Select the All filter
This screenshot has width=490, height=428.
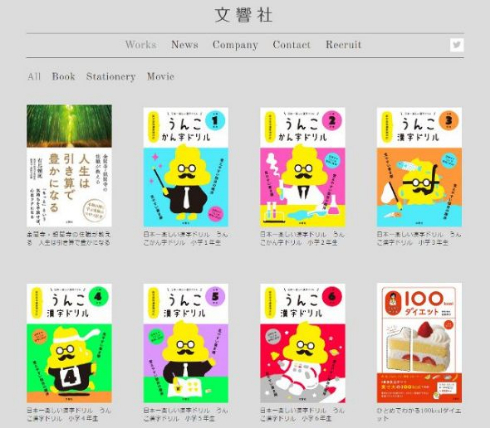tap(34, 76)
